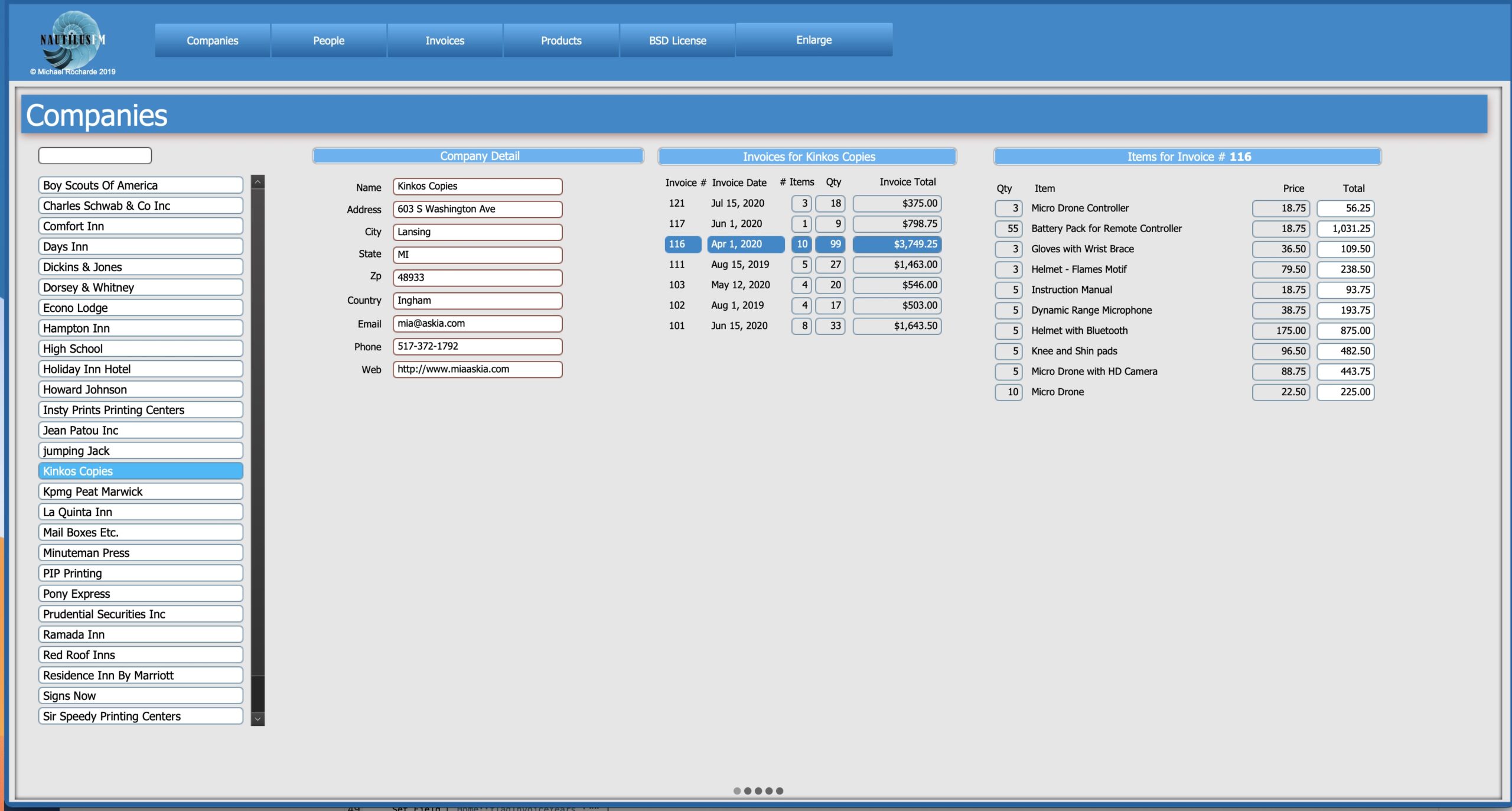Select Ramada Inn company
This screenshot has width=1512, height=811.
[x=141, y=634]
